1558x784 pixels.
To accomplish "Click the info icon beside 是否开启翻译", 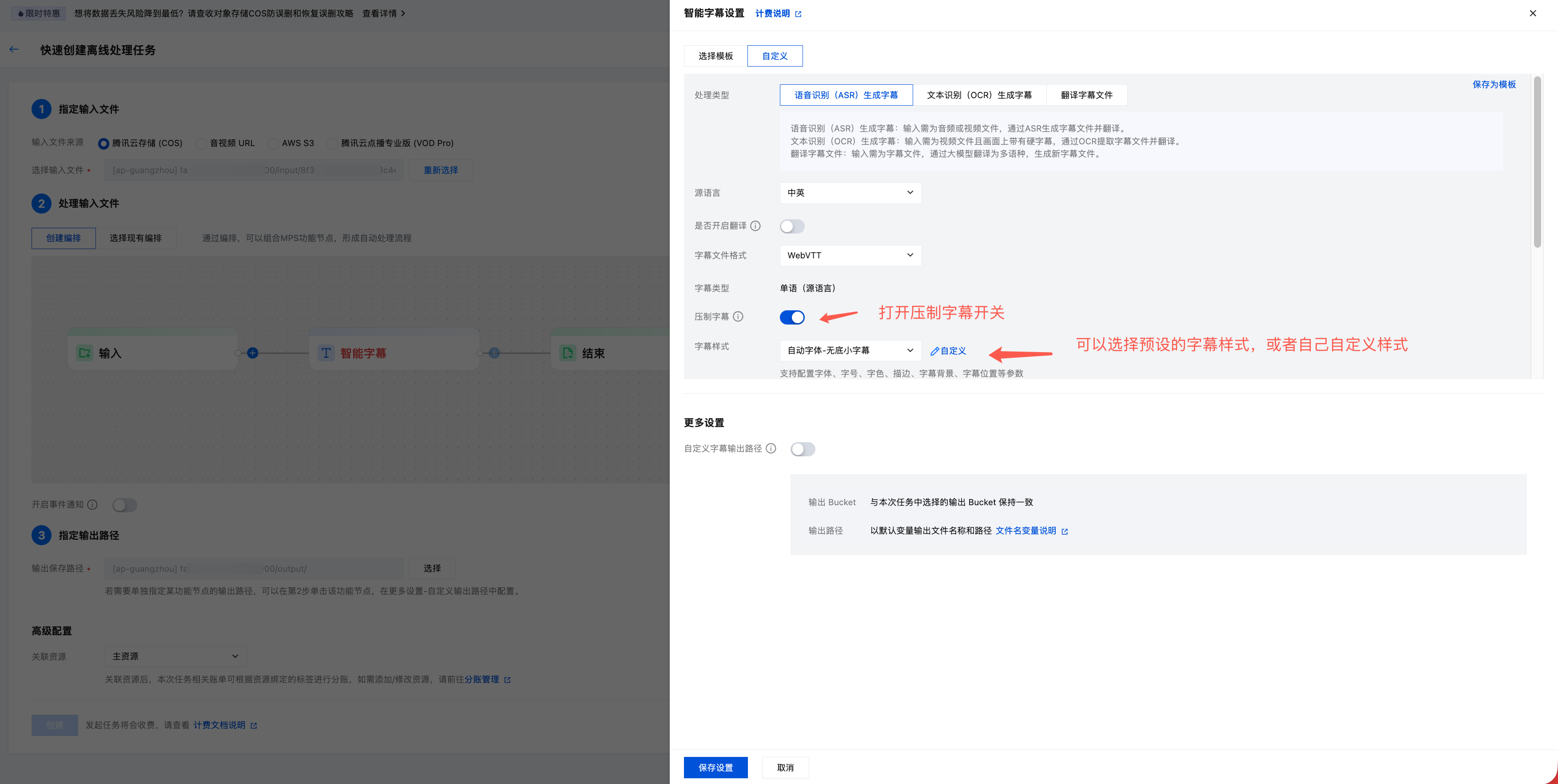I will pyautogui.click(x=755, y=226).
